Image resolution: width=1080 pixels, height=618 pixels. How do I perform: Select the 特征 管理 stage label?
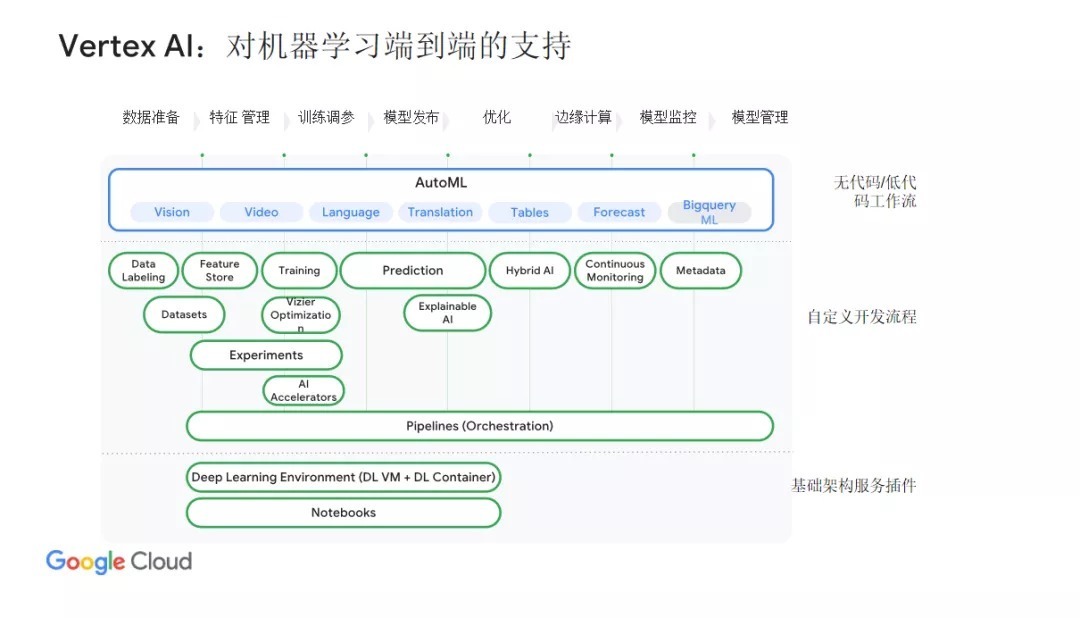point(240,117)
